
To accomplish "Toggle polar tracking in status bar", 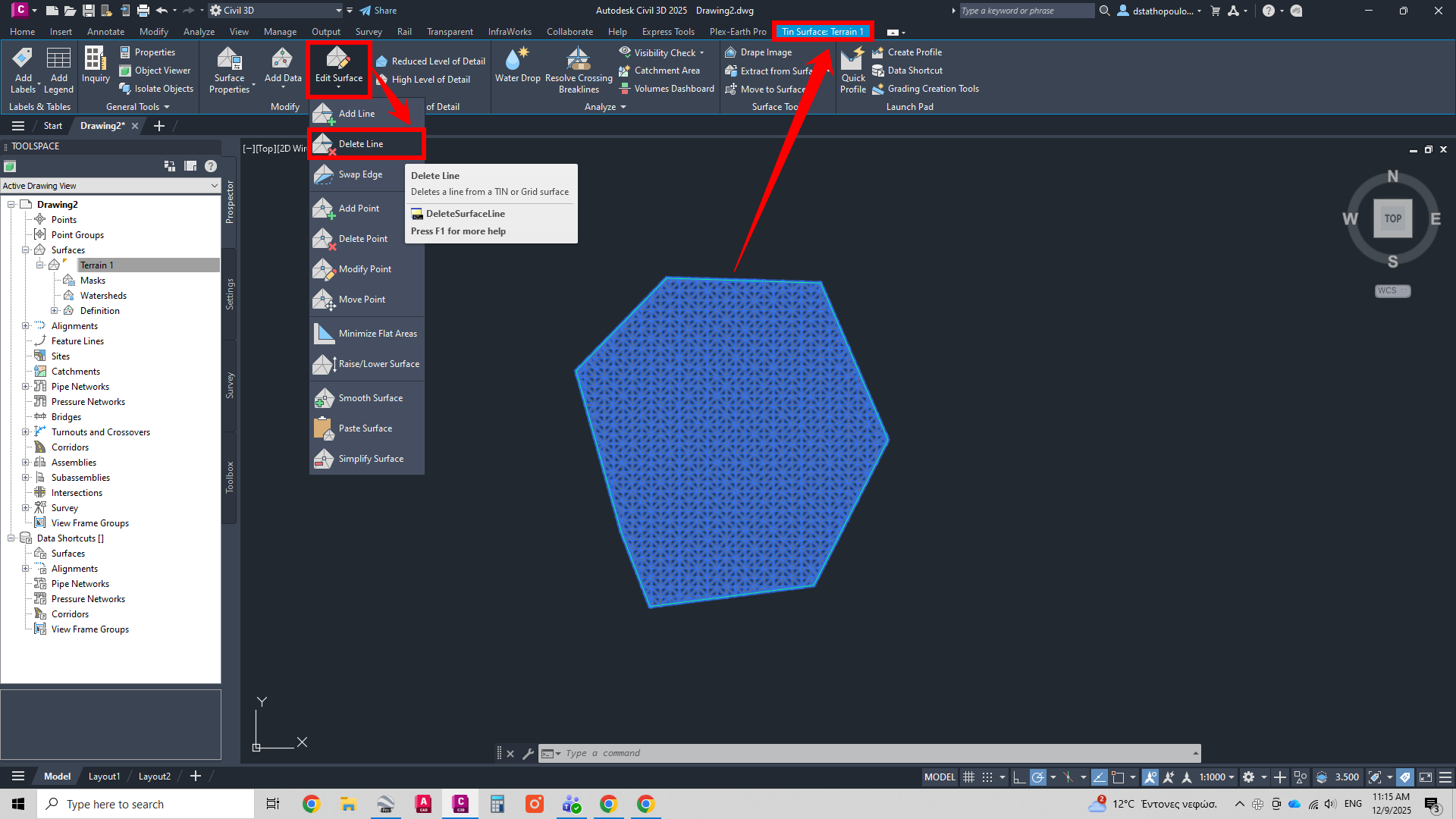I will pos(1038,777).
